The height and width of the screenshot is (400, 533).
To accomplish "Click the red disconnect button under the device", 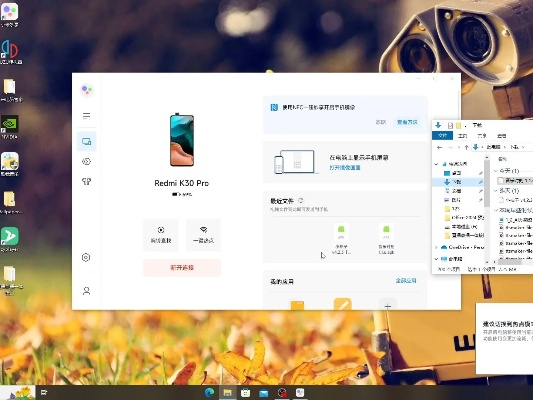I will coord(182,268).
